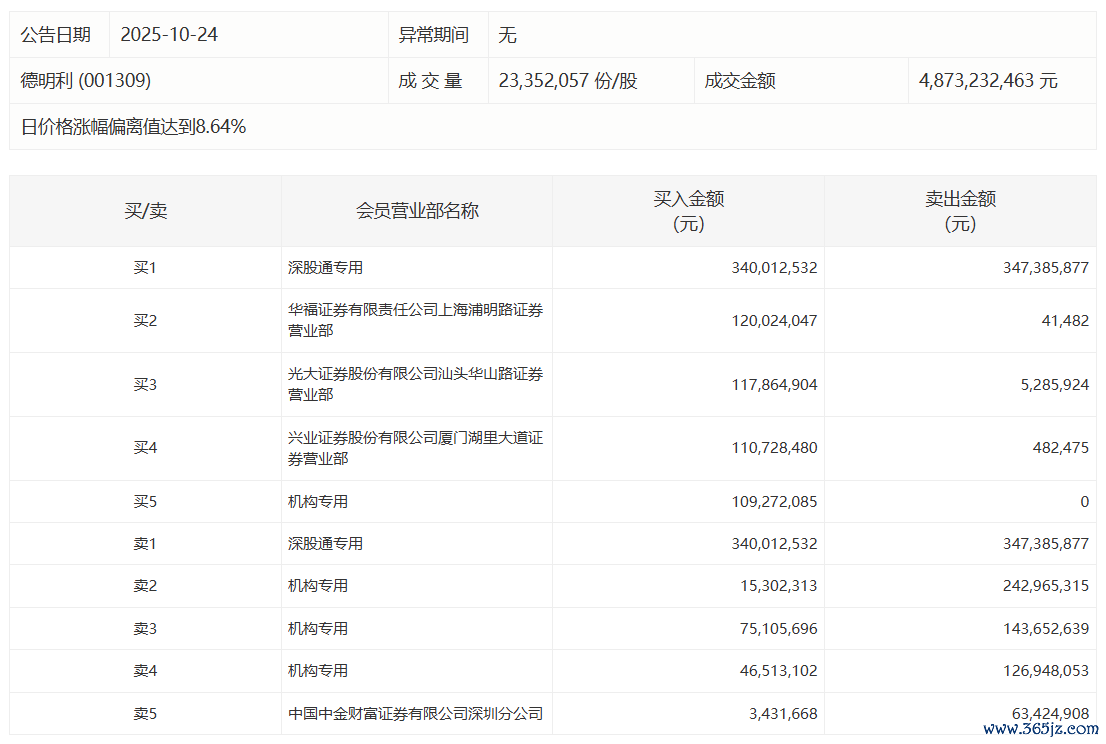Click the 成交金额 value 4,873,232,463 元
Screen dimensions: 1106x744
coord(988,81)
